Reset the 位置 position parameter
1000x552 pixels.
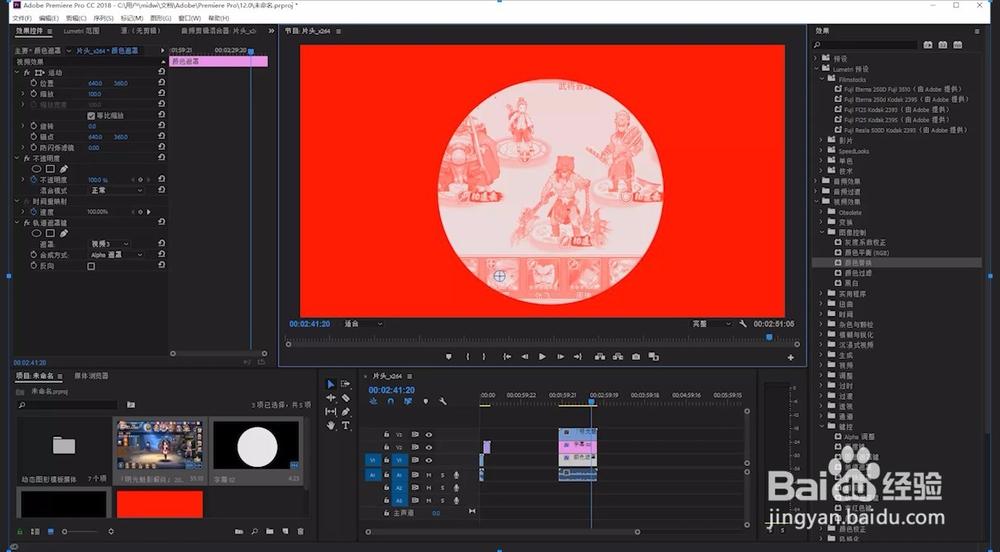click(x=161, y=83)
